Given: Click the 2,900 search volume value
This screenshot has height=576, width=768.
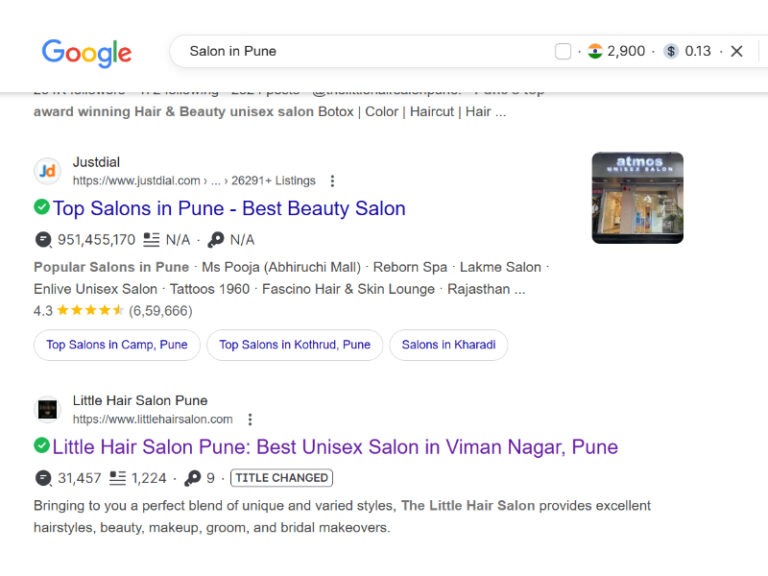Looking at the screenshot, I should pyautogui.click(x=626, y=51).
